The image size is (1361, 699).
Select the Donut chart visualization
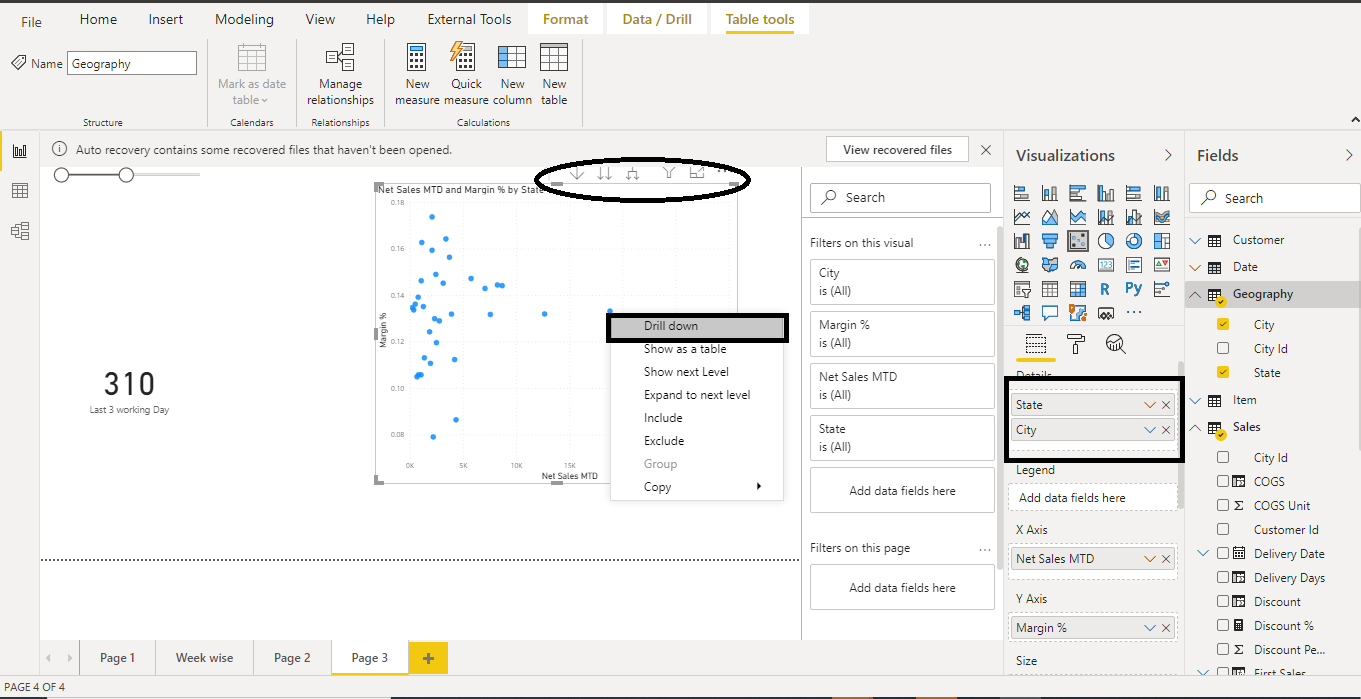pyautogui.click(x=1134, y=241)
